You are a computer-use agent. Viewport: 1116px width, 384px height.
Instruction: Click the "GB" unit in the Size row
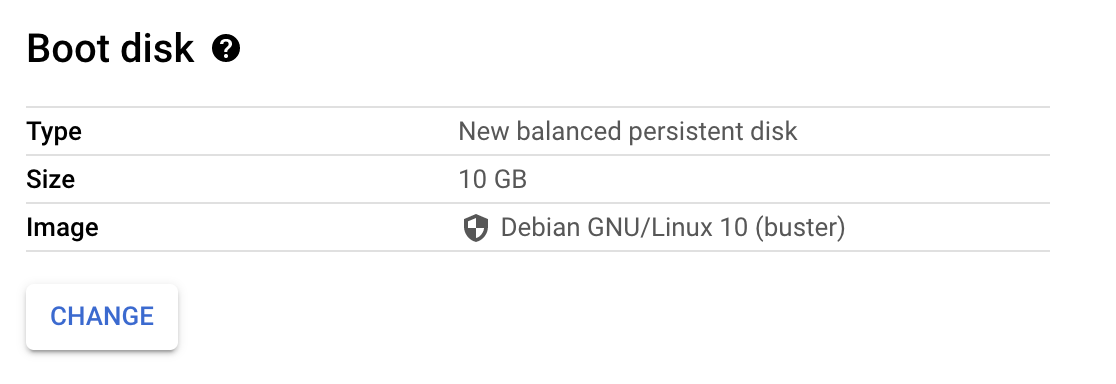pos(510,179)
